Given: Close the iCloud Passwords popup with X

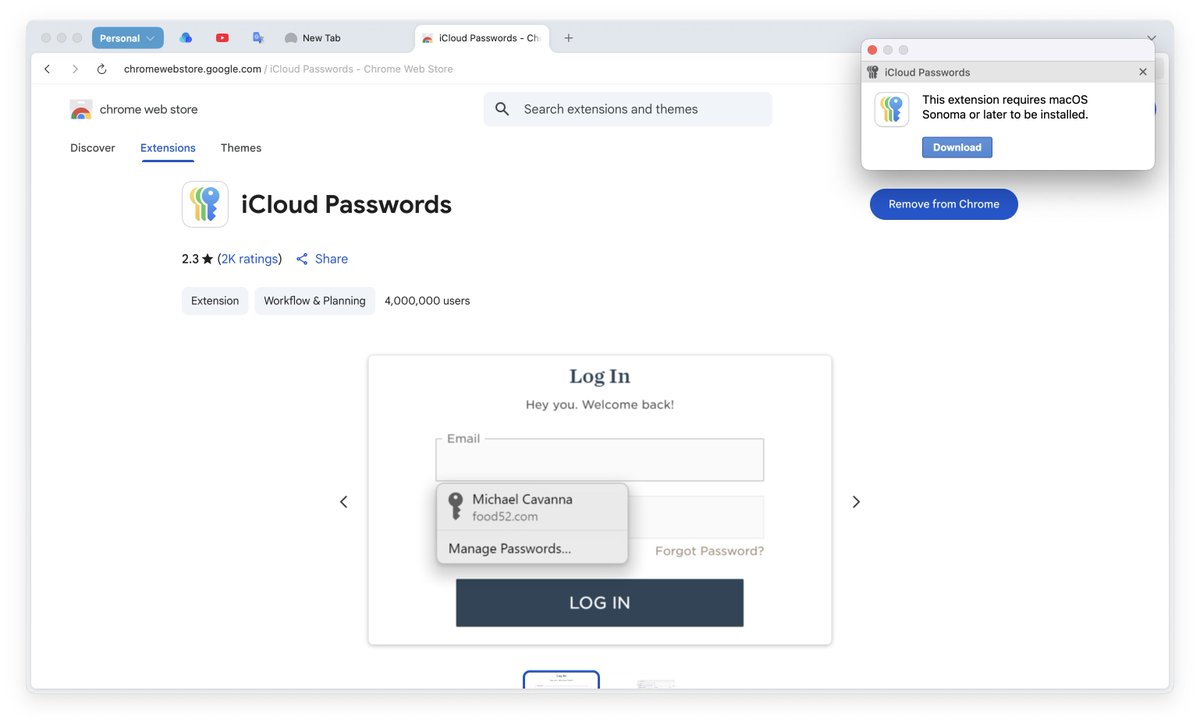Looking at the screenshot, I should click(x=1143, y=72).
